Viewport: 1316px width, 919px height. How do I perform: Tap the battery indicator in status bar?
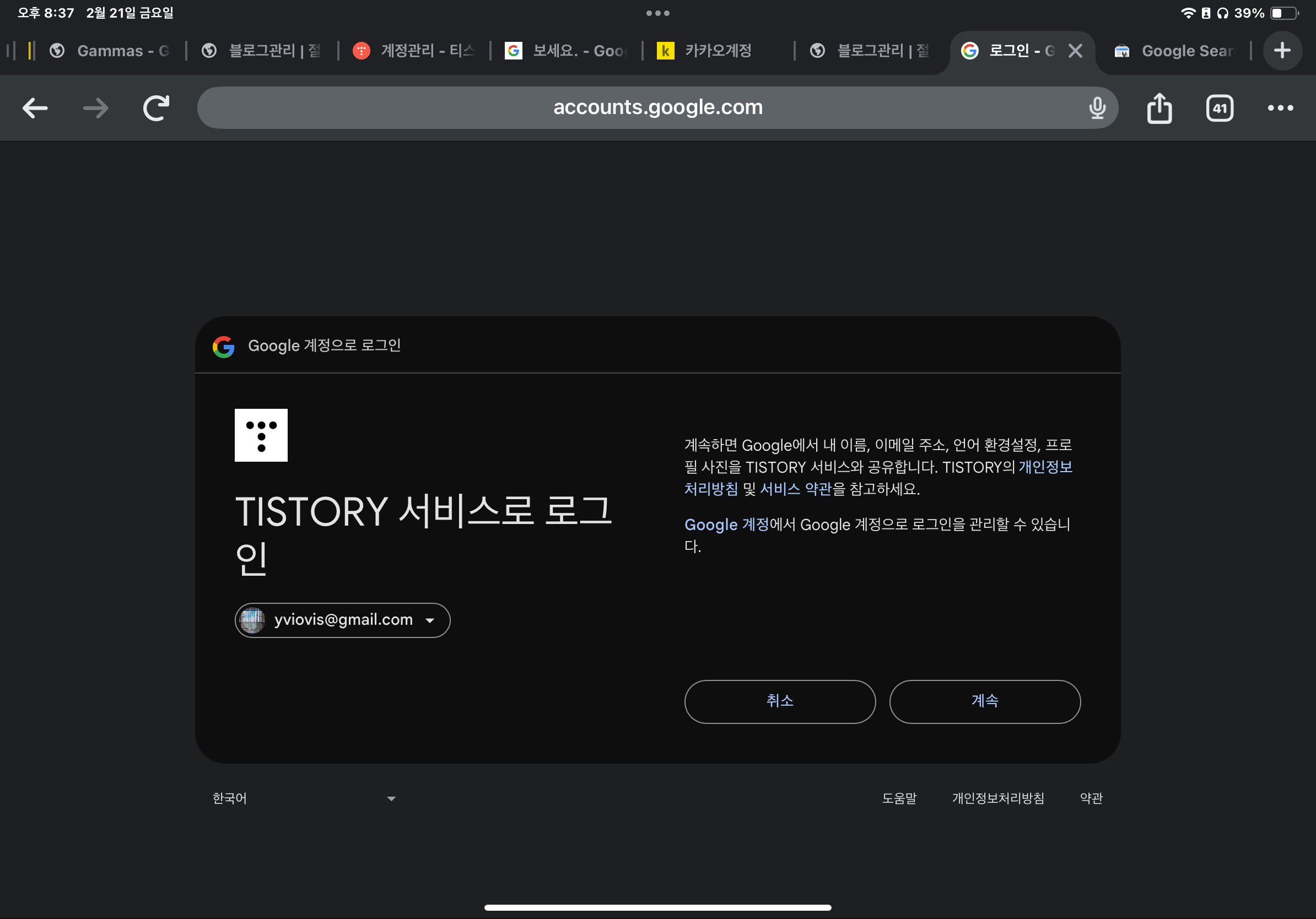[x=1284, y=13]
